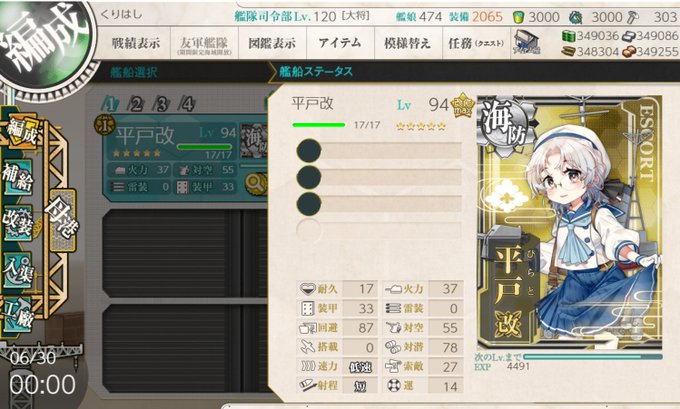The height and width of the screenshot is (409, 680).
Task: Open the 模様替え redecorate menu
Action: (x=407, y=43)
